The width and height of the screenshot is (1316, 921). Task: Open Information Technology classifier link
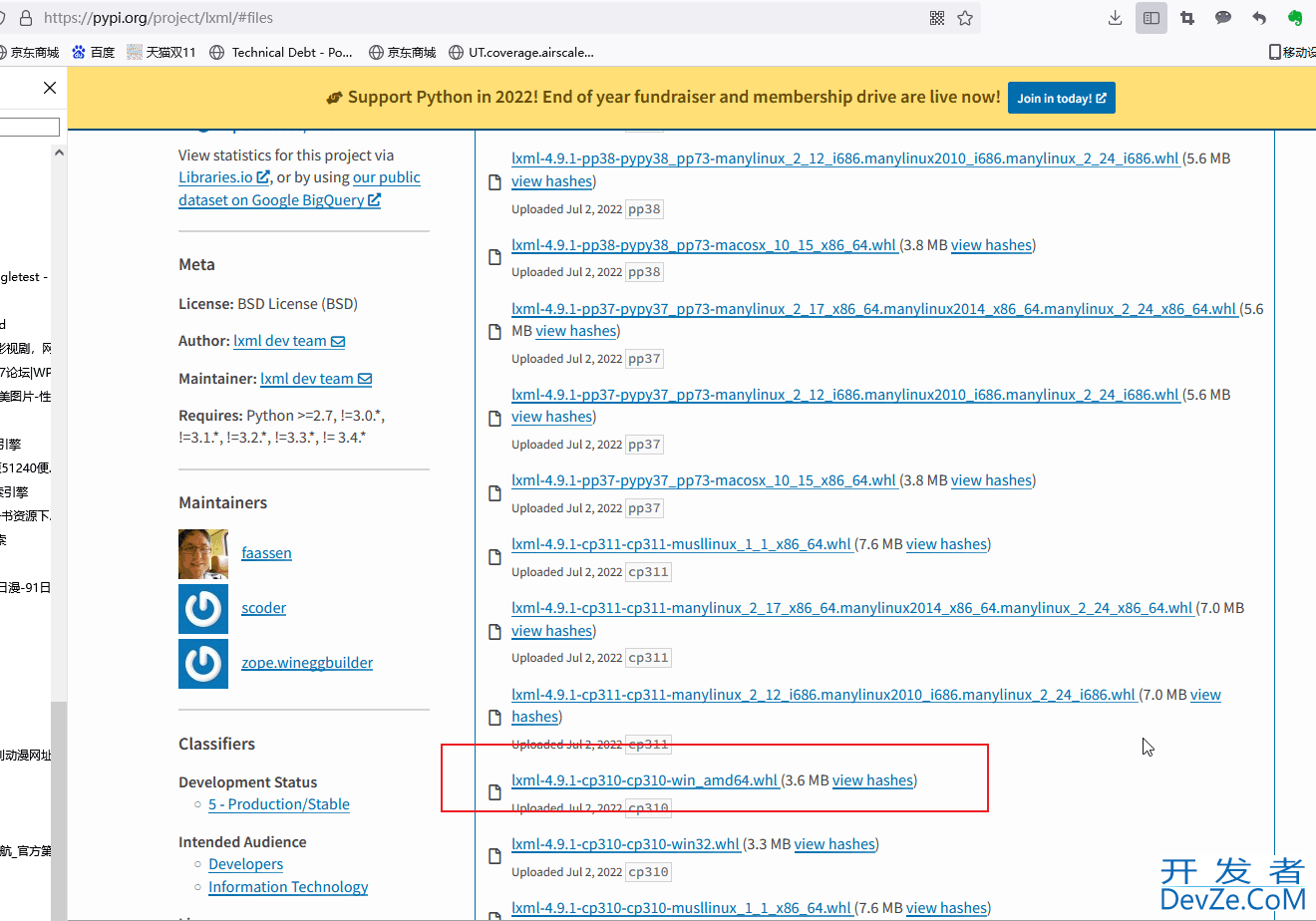(288, 887)
